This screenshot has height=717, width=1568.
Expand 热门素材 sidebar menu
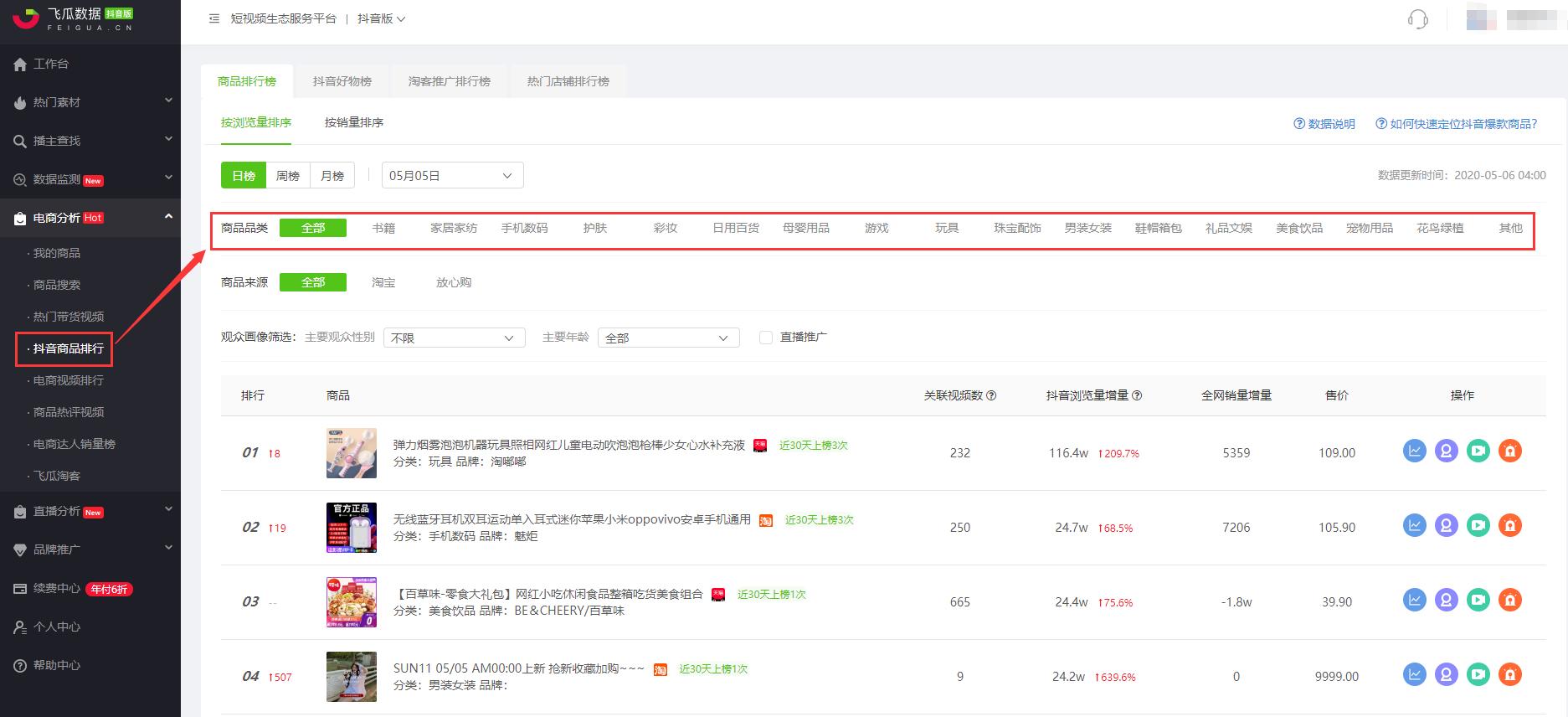point(90,102)
